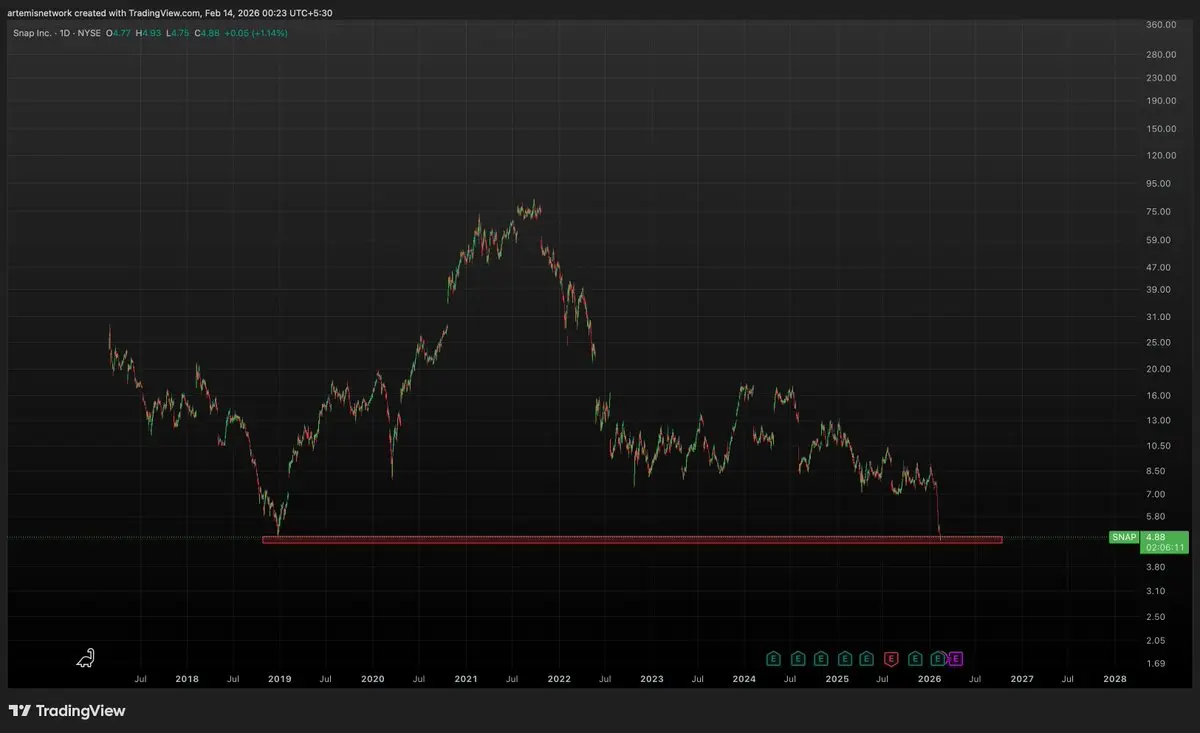Click the 2021 label on the time axis
Screen dimensions: 1200x733
click(465, 678)
